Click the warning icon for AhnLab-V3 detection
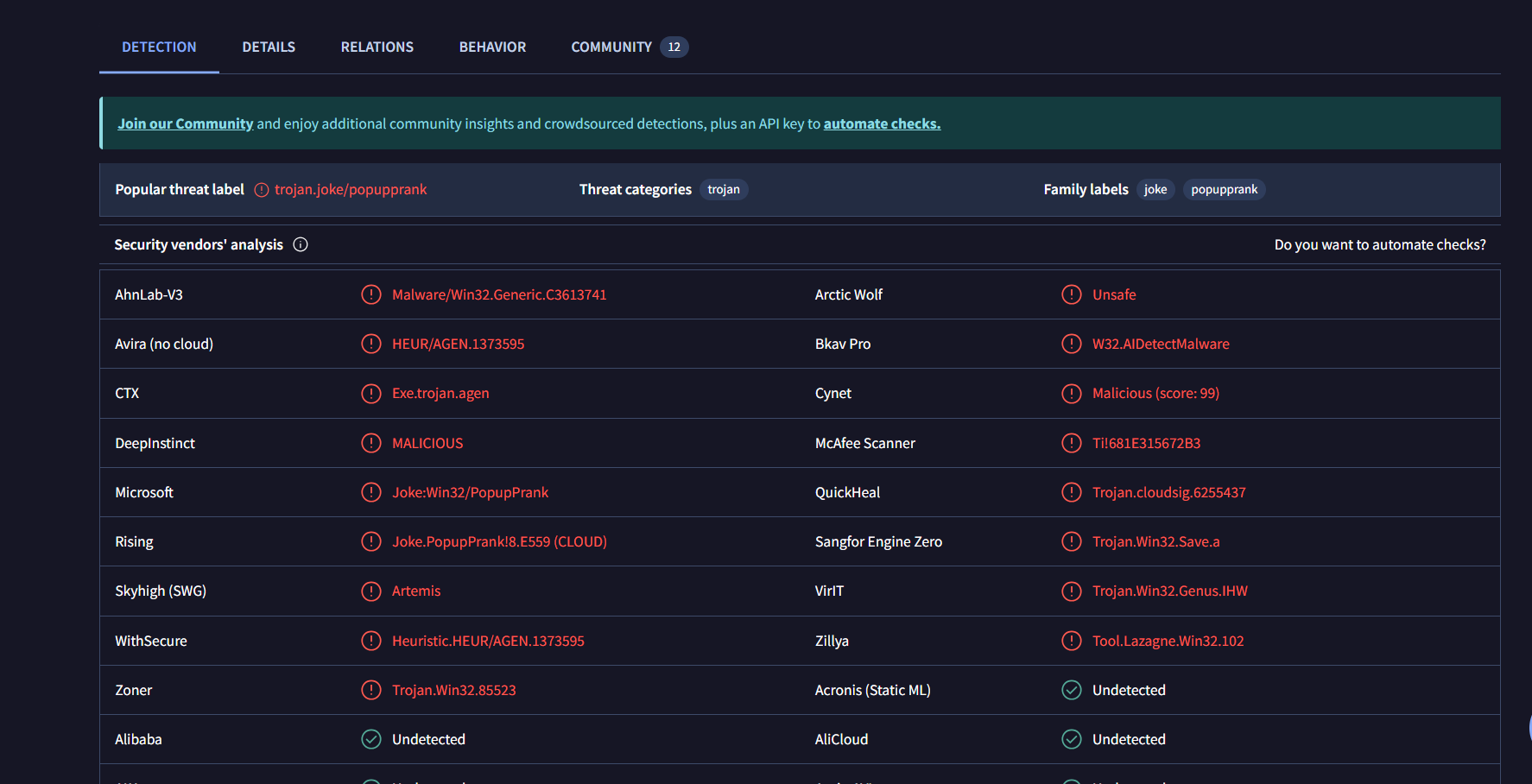This screenshot has height=784, width=1532. tap(371, 295)
